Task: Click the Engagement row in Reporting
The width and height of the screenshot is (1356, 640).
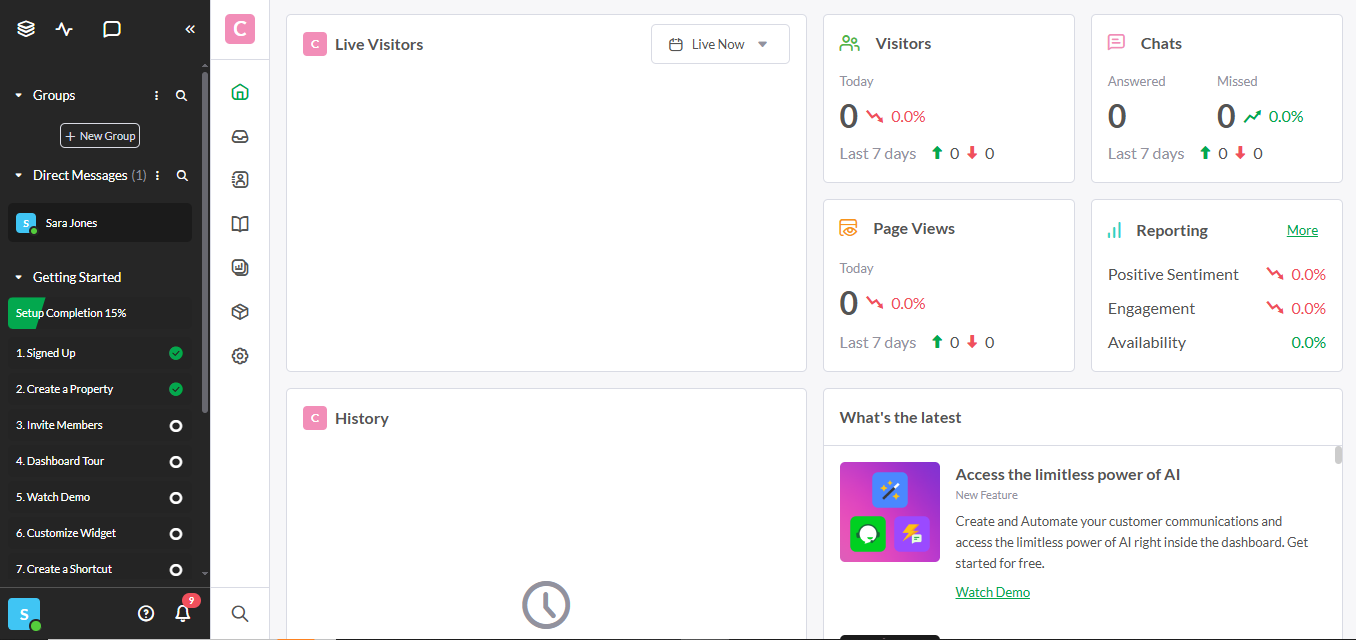Action: point(1217,308)
